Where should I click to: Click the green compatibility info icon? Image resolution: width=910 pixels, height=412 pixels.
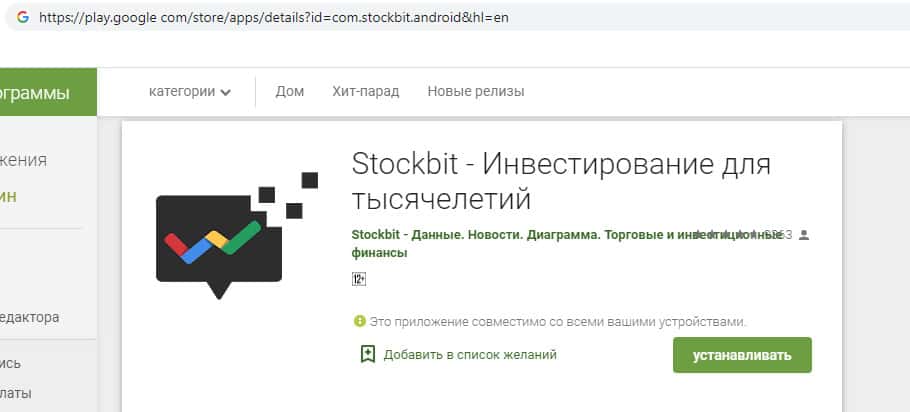[x=360, y=321]
